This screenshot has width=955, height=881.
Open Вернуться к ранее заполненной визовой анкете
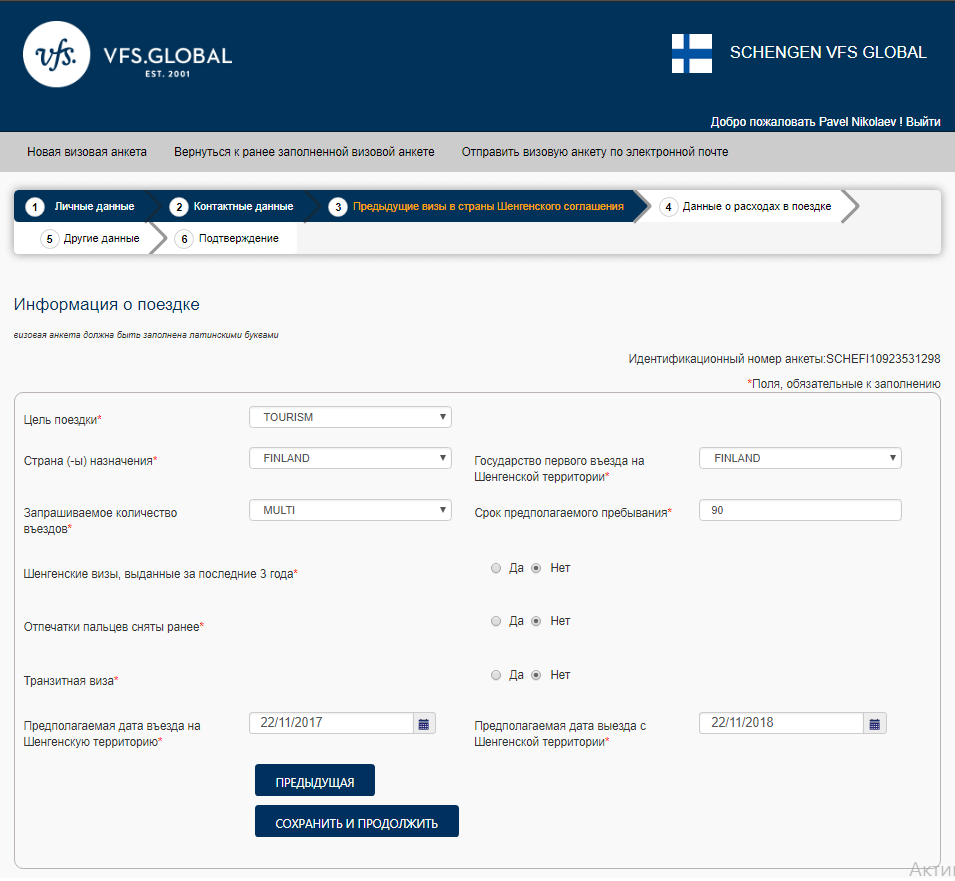304,152
